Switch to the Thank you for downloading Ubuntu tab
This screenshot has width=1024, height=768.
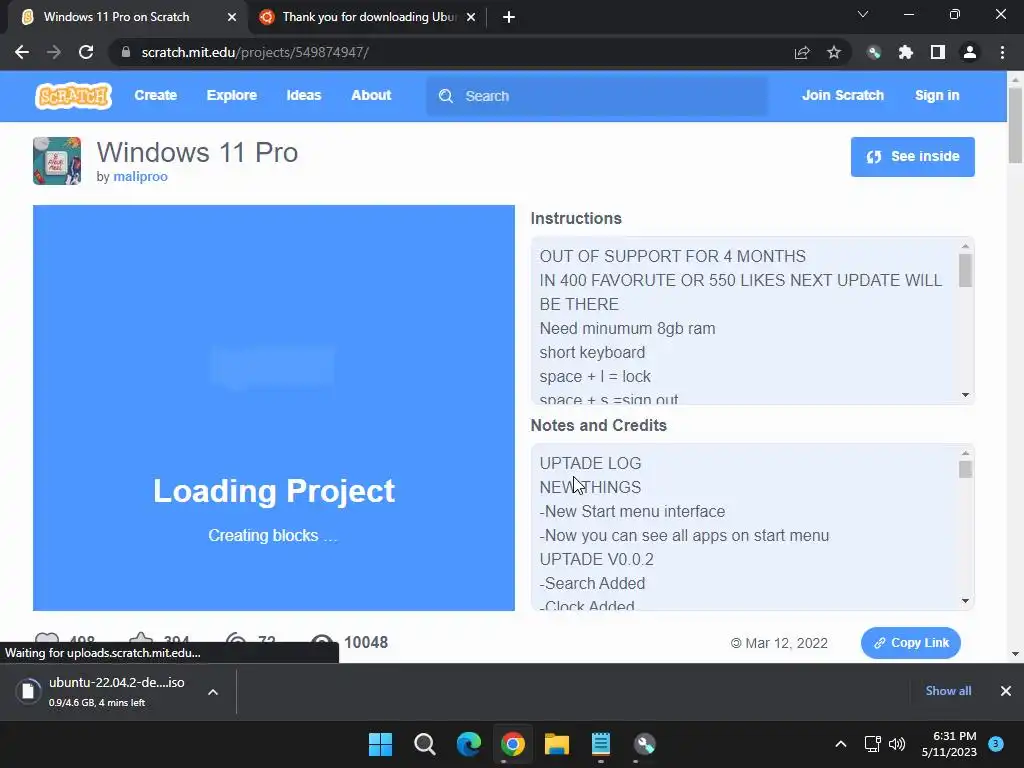[x=369, y=17]
